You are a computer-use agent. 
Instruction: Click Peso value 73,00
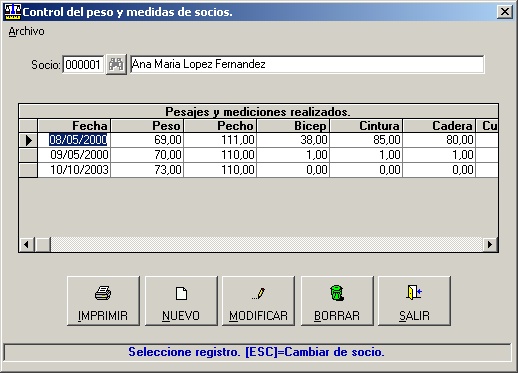coord(147,170)
